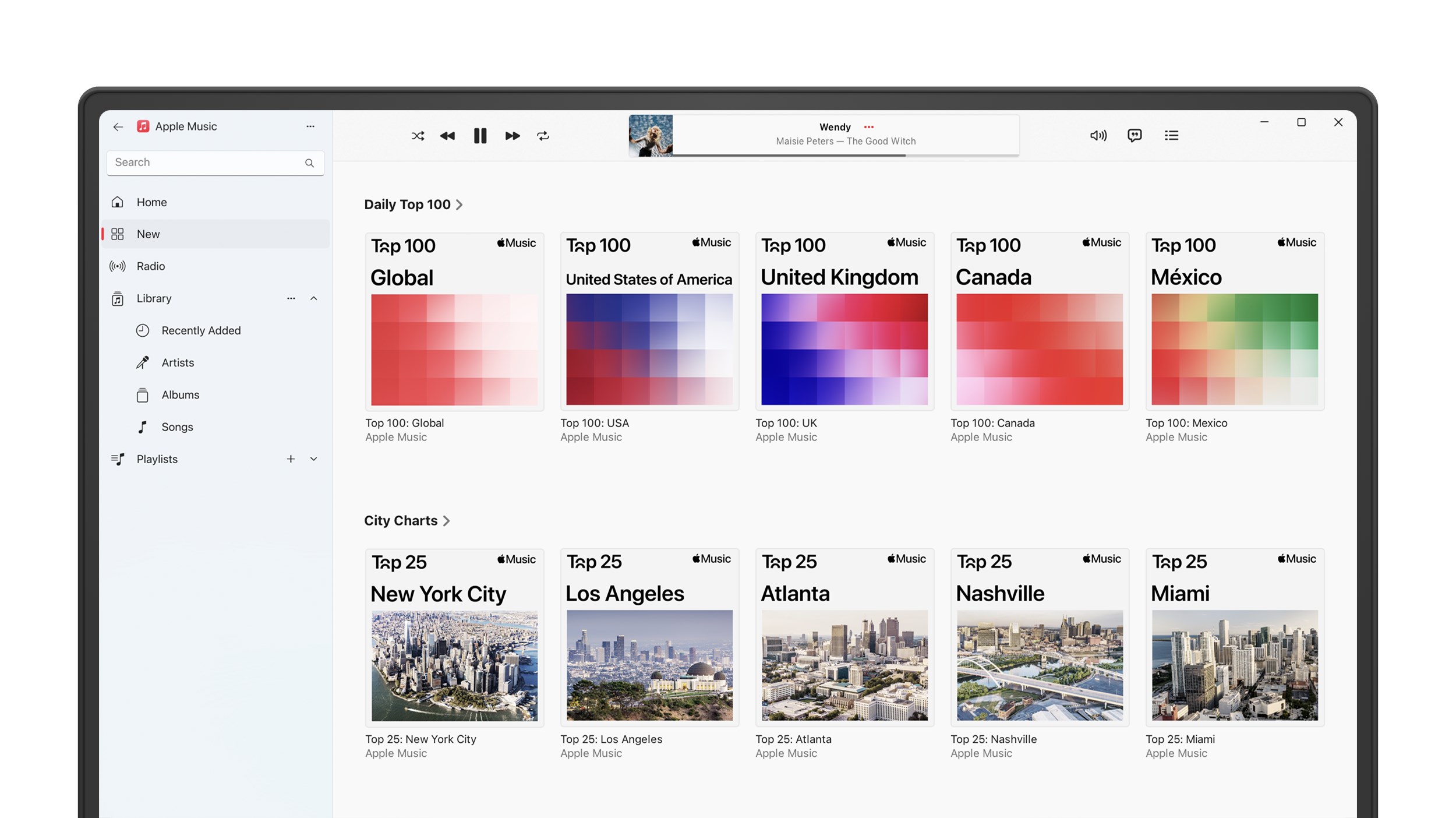Image resolution: width=1456 pixels, height=818 pixels.
Task: Toggle repeat mode in playback controls
Action: [x=543, y=136]
